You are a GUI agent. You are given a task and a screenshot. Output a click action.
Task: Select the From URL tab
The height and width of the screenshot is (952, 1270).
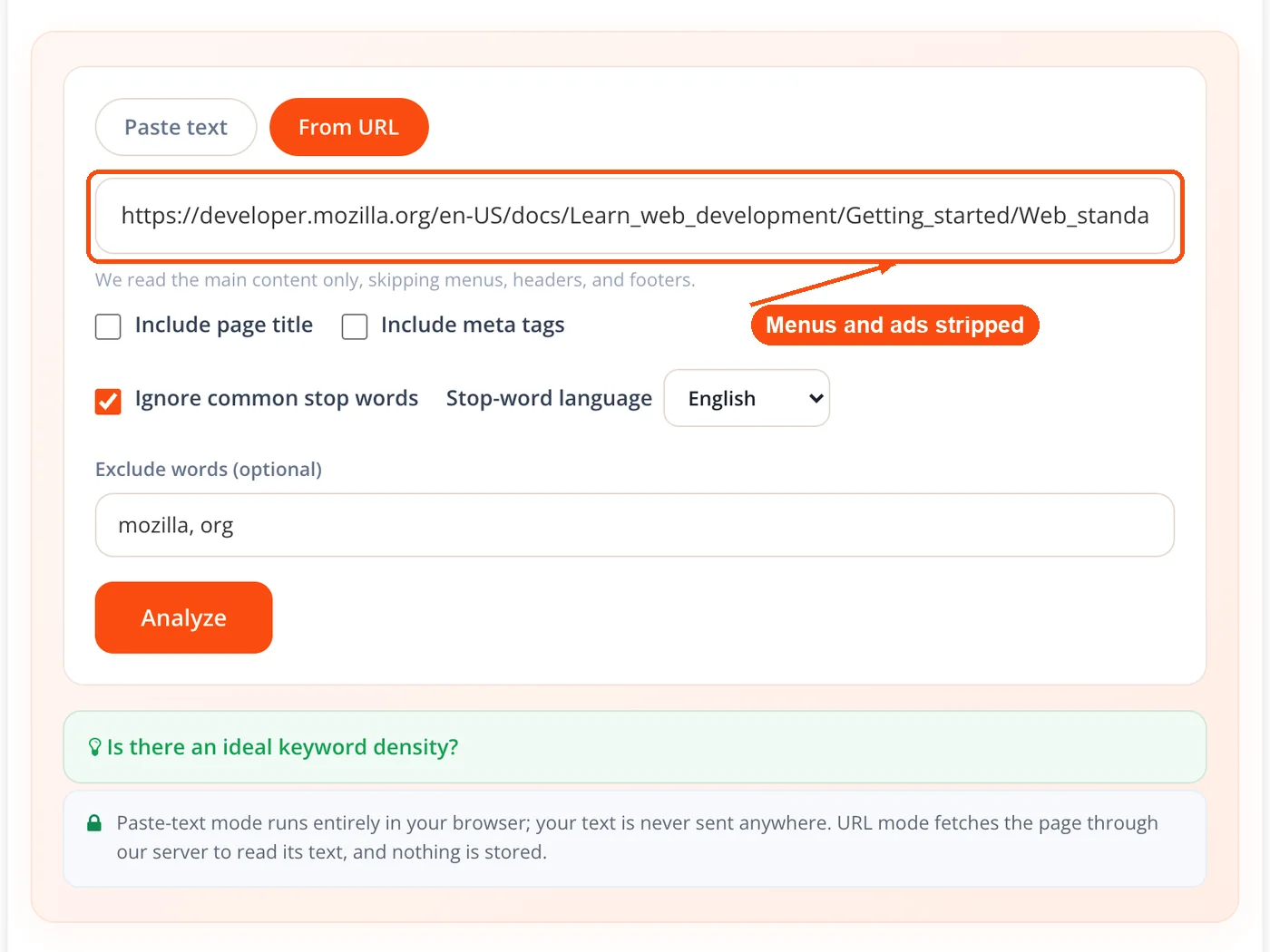pyautogui.click(x=349, y=127)
